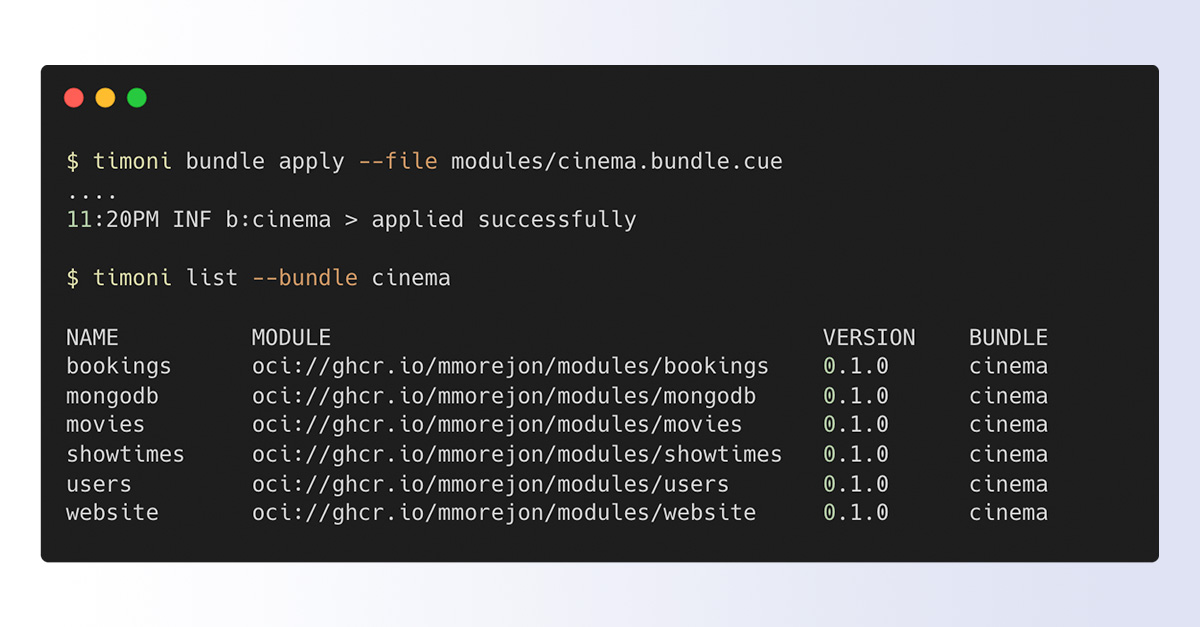This screenshot has height=627, width=1200.
Task: Click the 'website' name cell
Action: pyautogui.click(x=112, y=513)
